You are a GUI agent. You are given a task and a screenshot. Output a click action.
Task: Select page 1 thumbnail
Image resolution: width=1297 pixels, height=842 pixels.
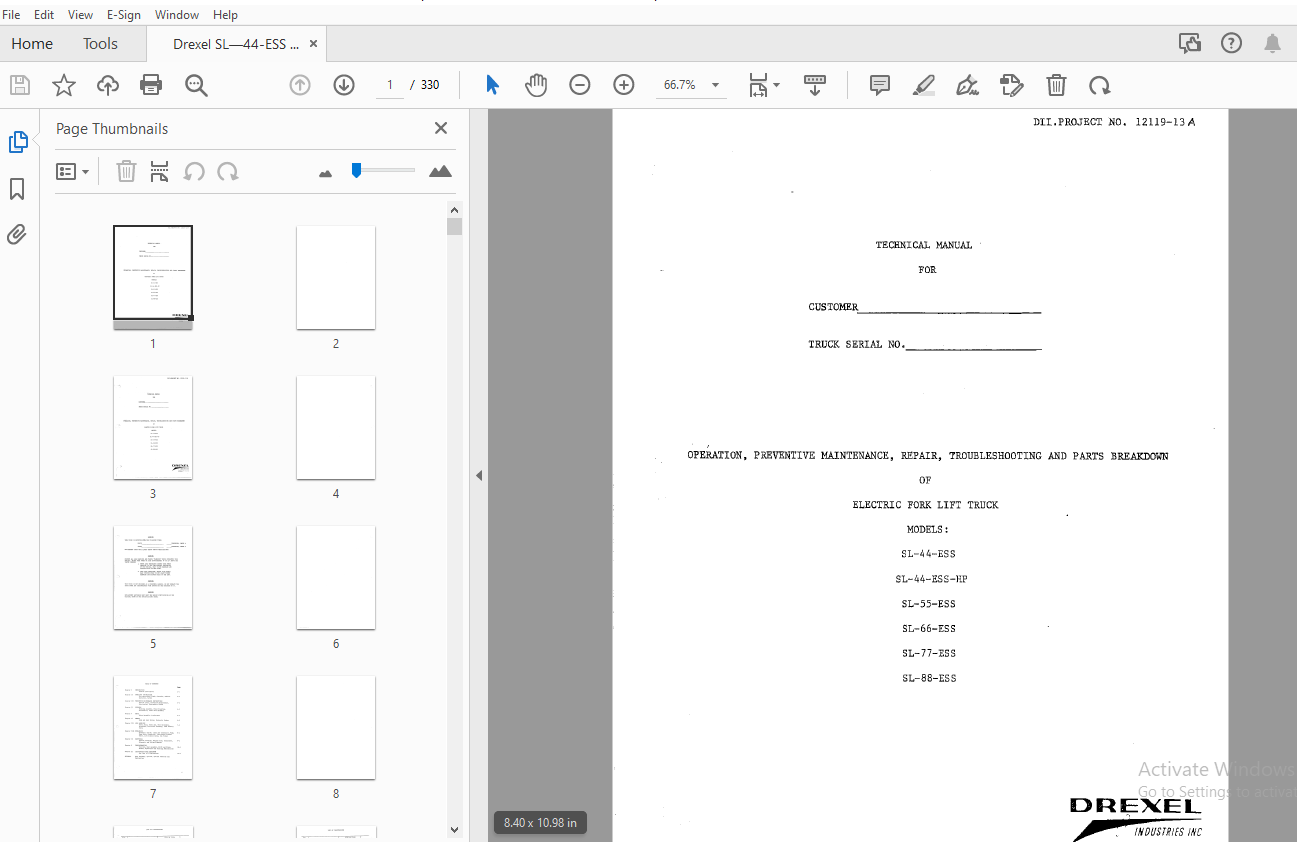pyautogui.click(x=153, y=277)
